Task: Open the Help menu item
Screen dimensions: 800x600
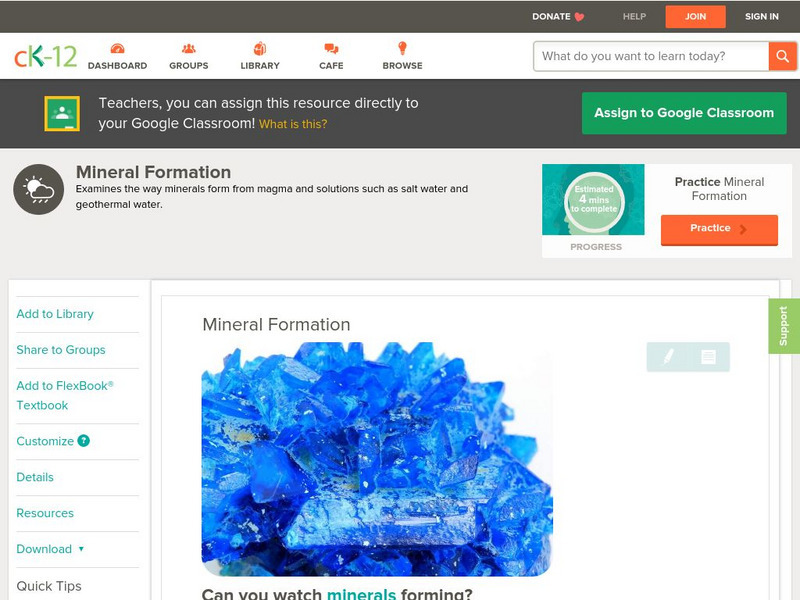Action: 634,16
